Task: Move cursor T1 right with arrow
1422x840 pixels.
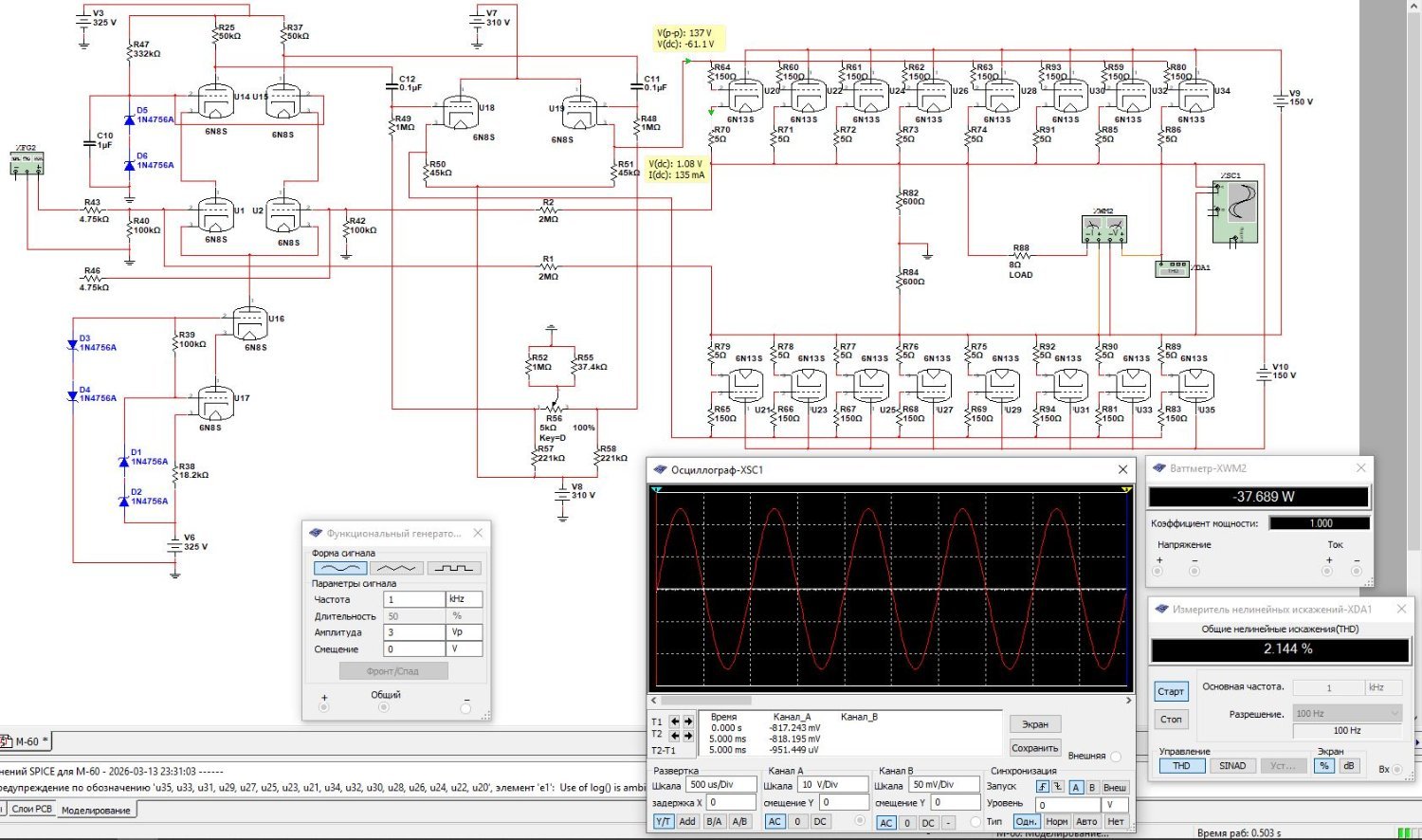Action: pos(687,721)
